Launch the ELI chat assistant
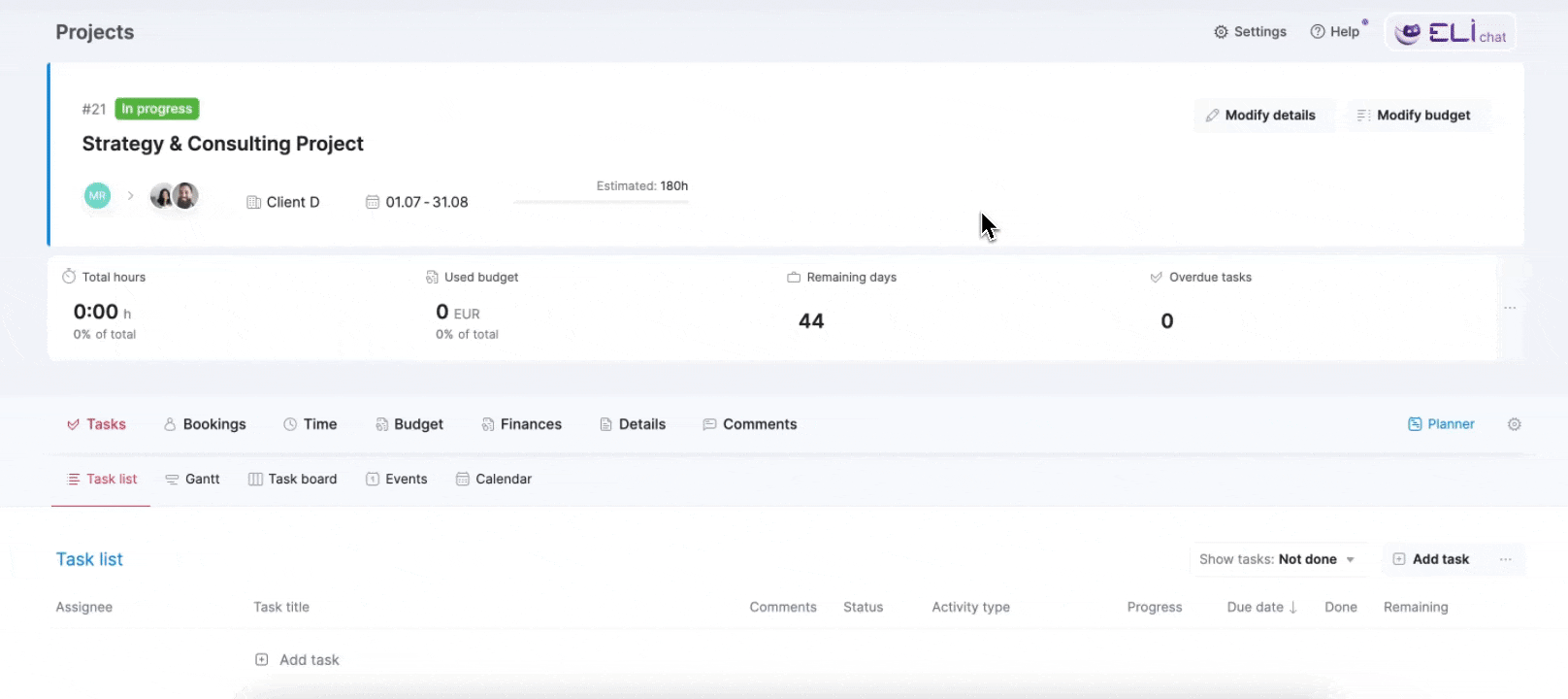The height and width of the screenshot is (699, 1568). (x=1451, y=32)
